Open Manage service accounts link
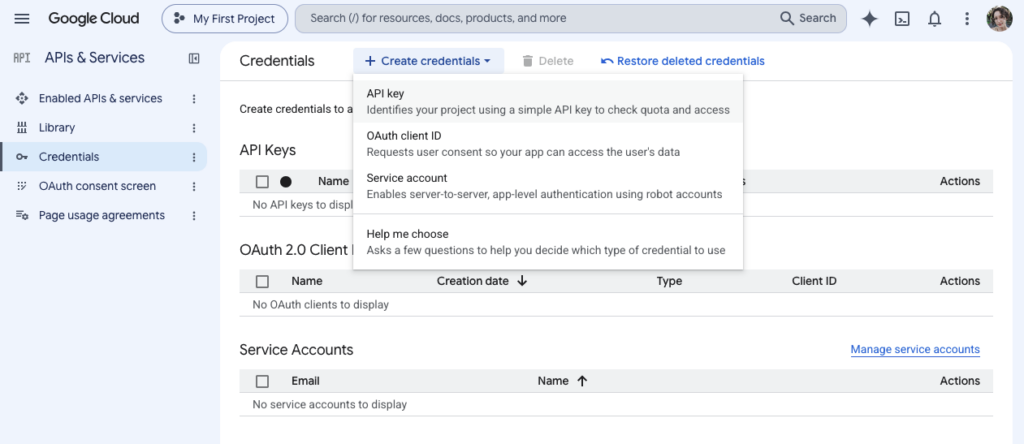1024x444 pixels. click(x=915, y=349)
